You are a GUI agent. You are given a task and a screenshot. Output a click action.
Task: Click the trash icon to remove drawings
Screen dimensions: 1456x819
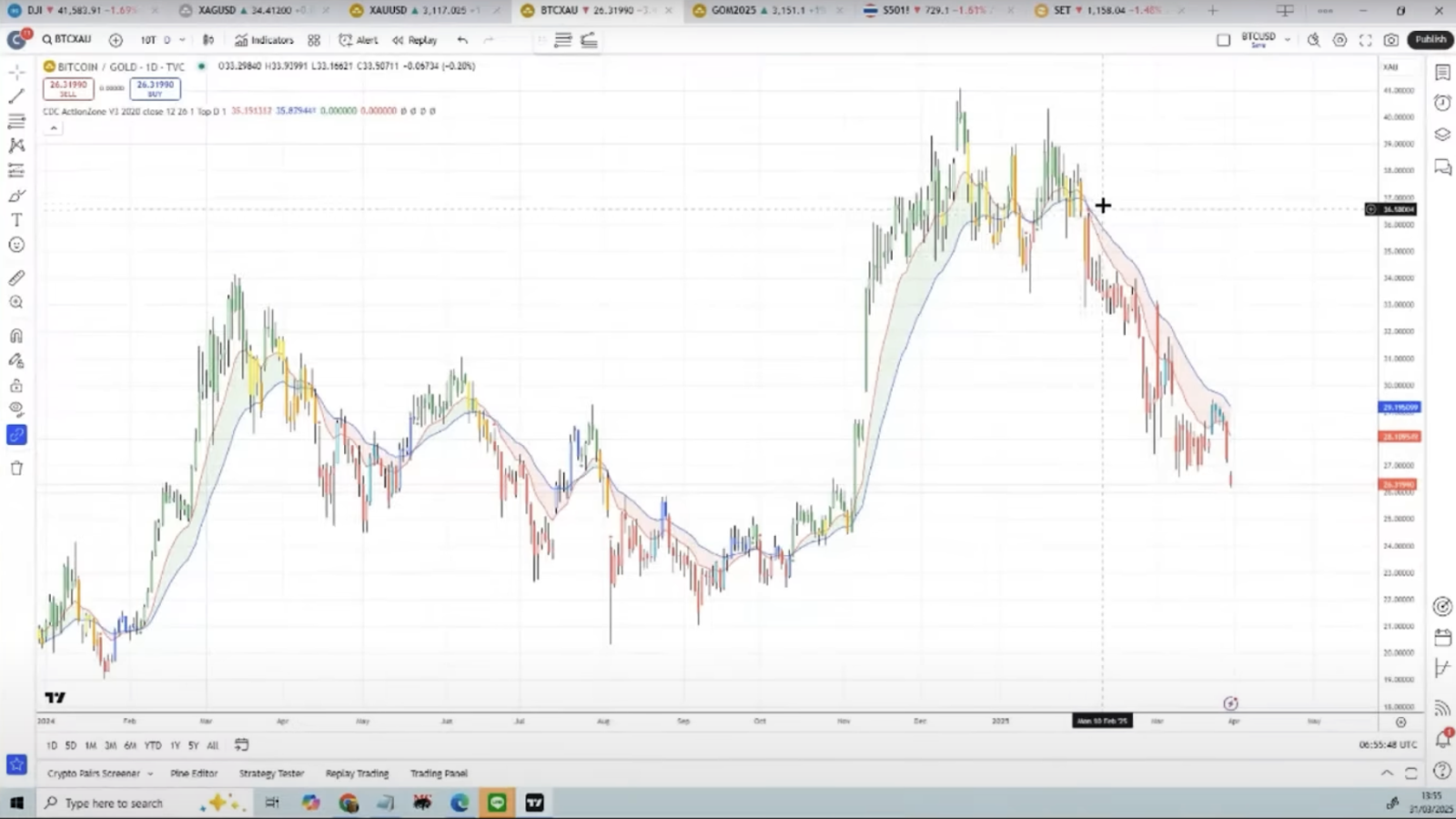(16, 469)
